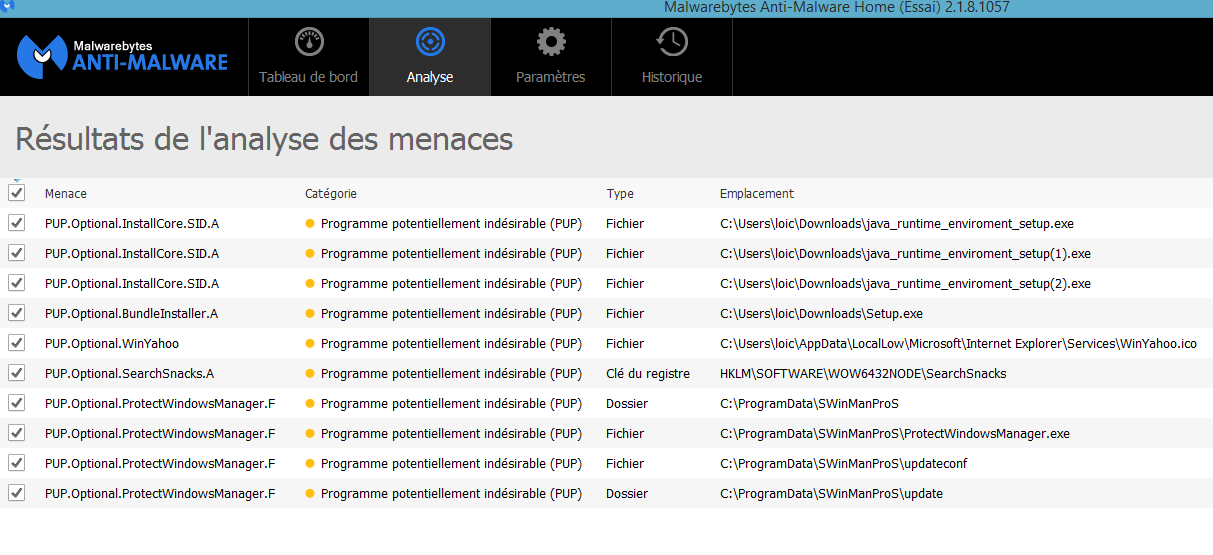Screen dimensions: 1213x555
Task: Switch to Historique tab label
Action: tap(672, 77)
